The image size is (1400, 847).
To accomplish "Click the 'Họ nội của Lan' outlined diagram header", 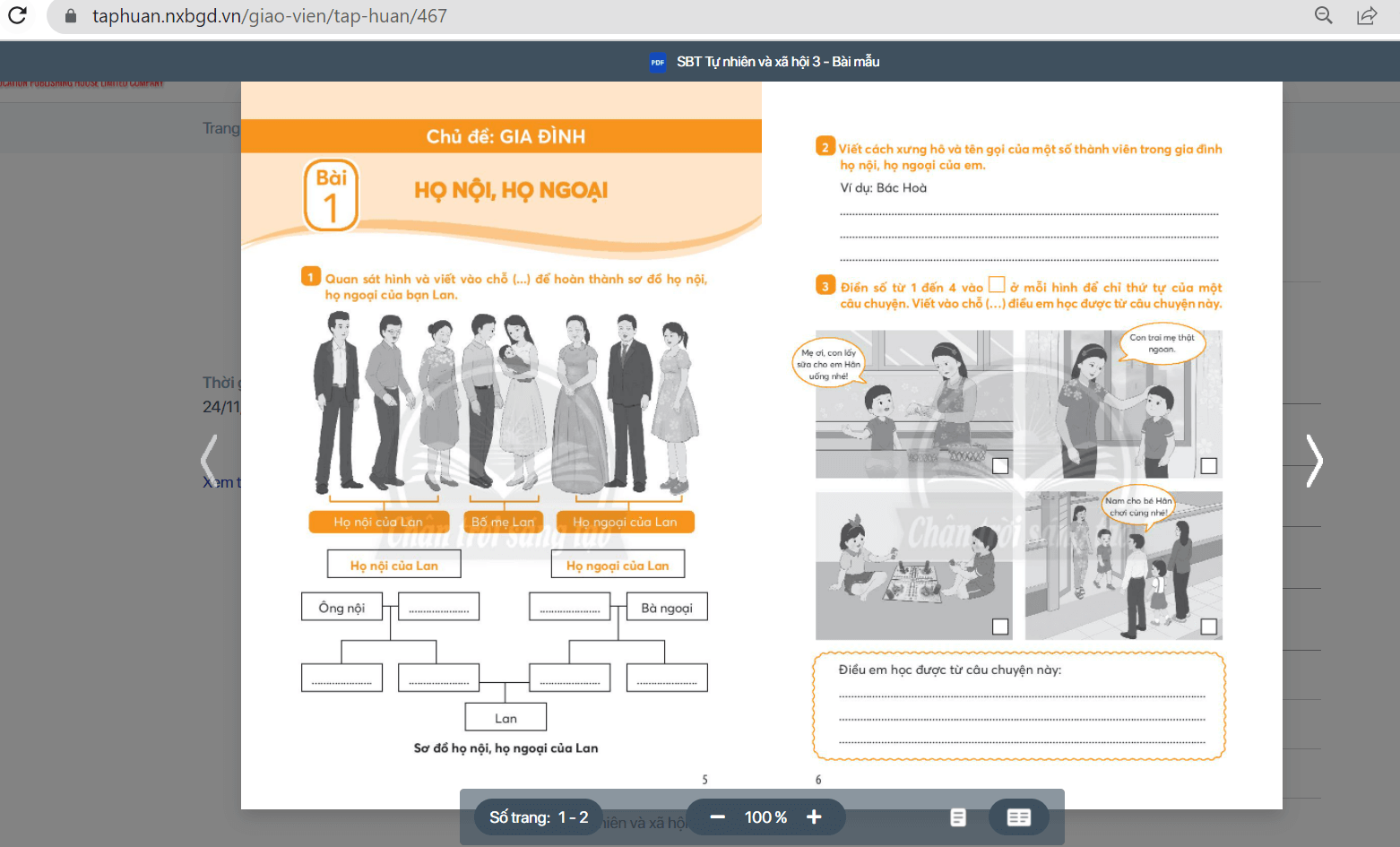I will click(394, 565).
